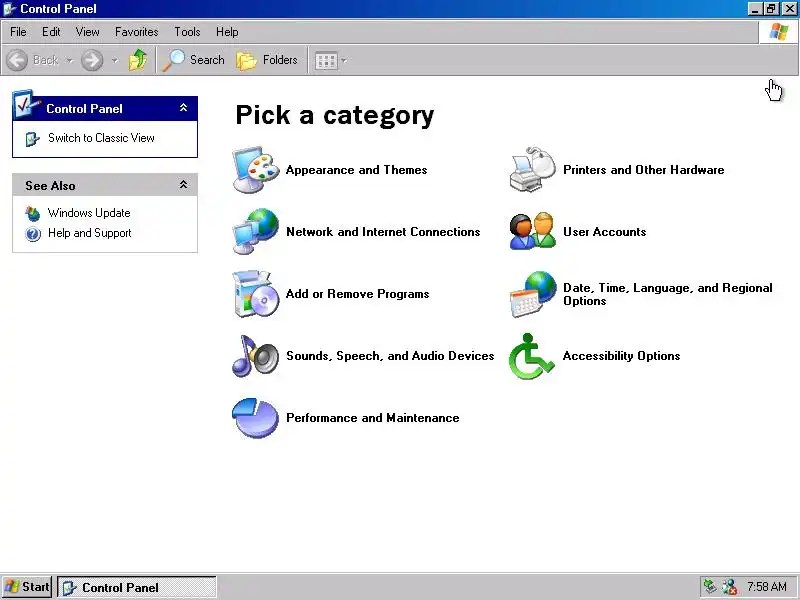This screenshot has height=600, width=800.
Task: Open the Help and Support link
Action: click(x=90, y=233)
